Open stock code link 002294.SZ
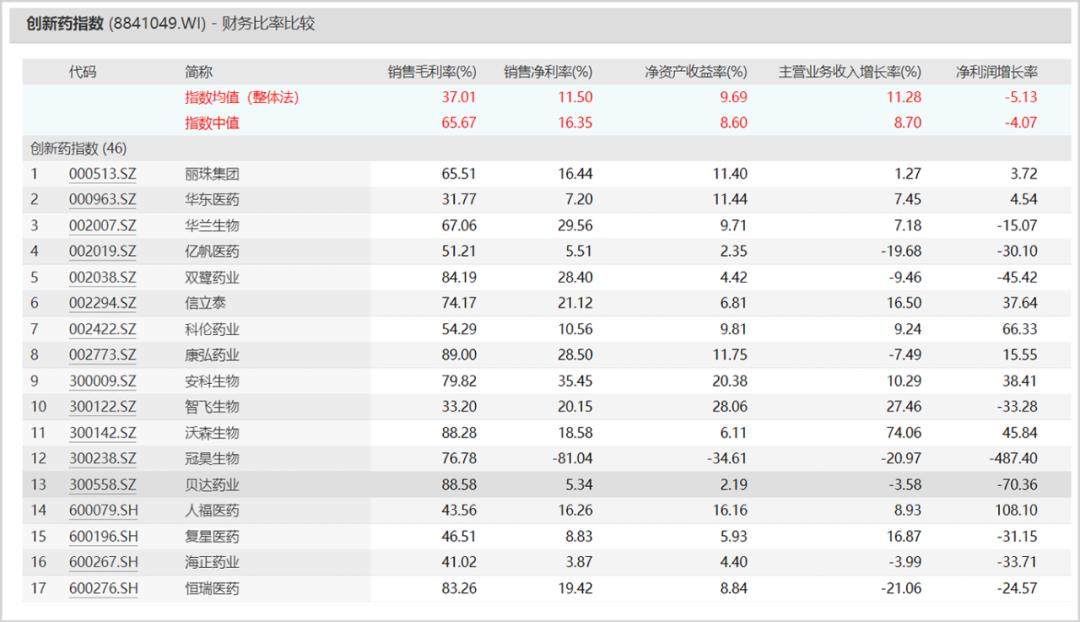1080x622 pixels. pyautogui.click(x=102, y=303)
